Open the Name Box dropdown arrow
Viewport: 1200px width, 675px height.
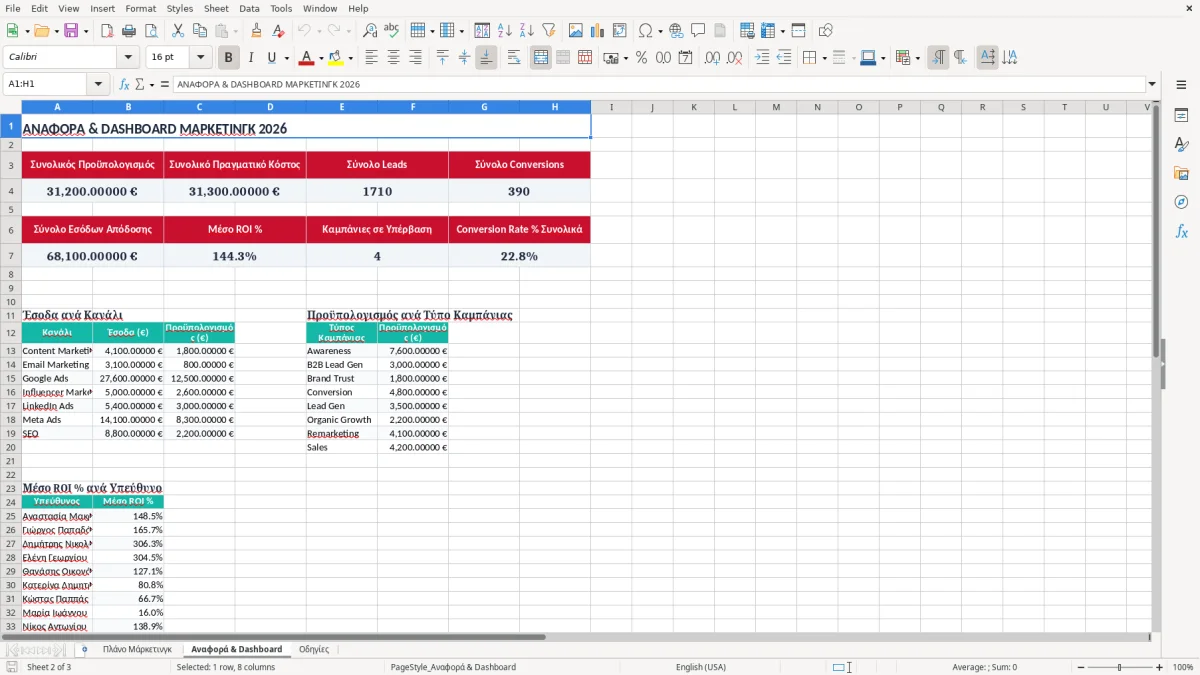pos(98,85)
